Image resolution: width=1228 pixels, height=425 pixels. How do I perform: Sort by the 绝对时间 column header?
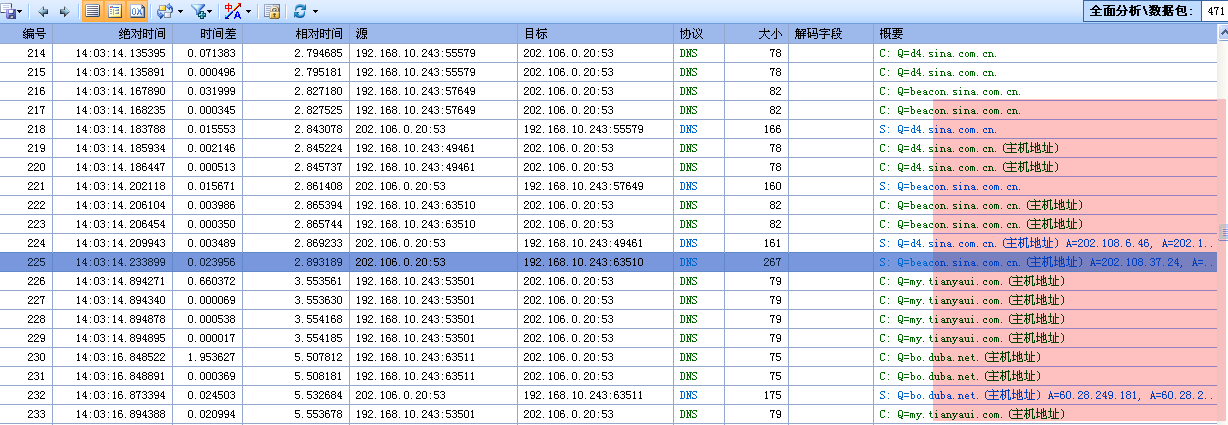tap(113, 33)
